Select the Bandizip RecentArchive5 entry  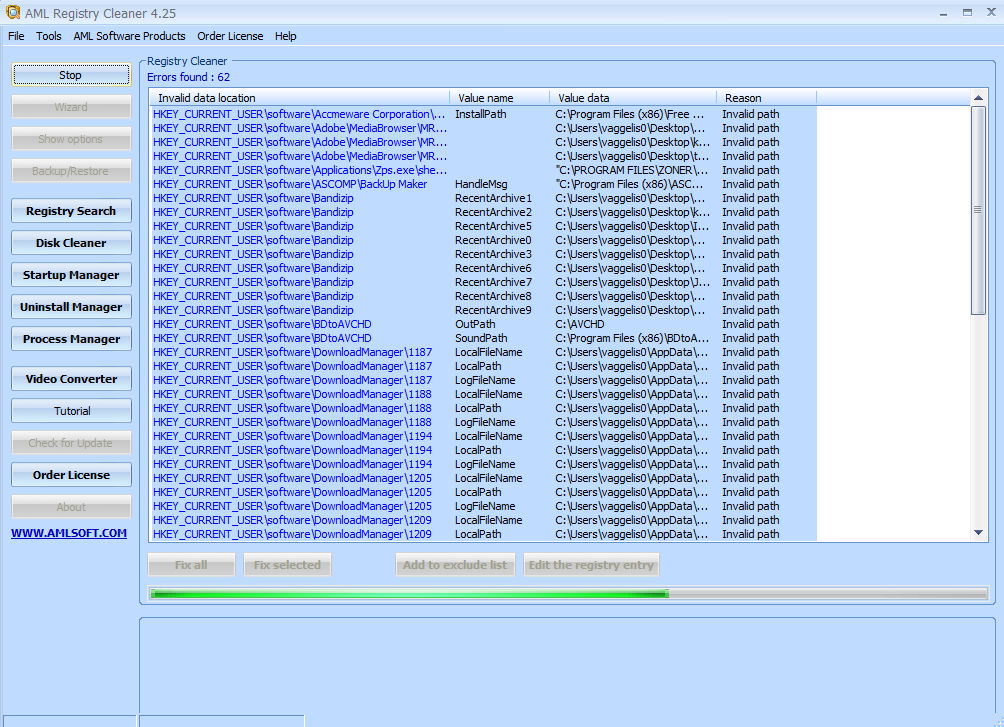pos(483,226)
